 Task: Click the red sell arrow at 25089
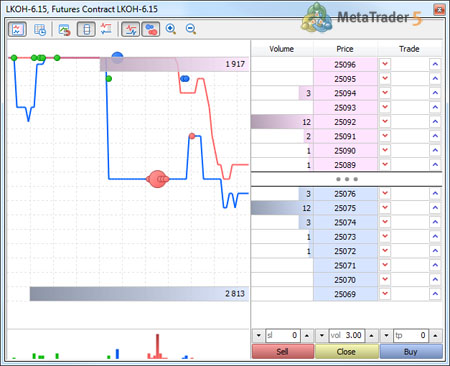(x=385, y=164)
